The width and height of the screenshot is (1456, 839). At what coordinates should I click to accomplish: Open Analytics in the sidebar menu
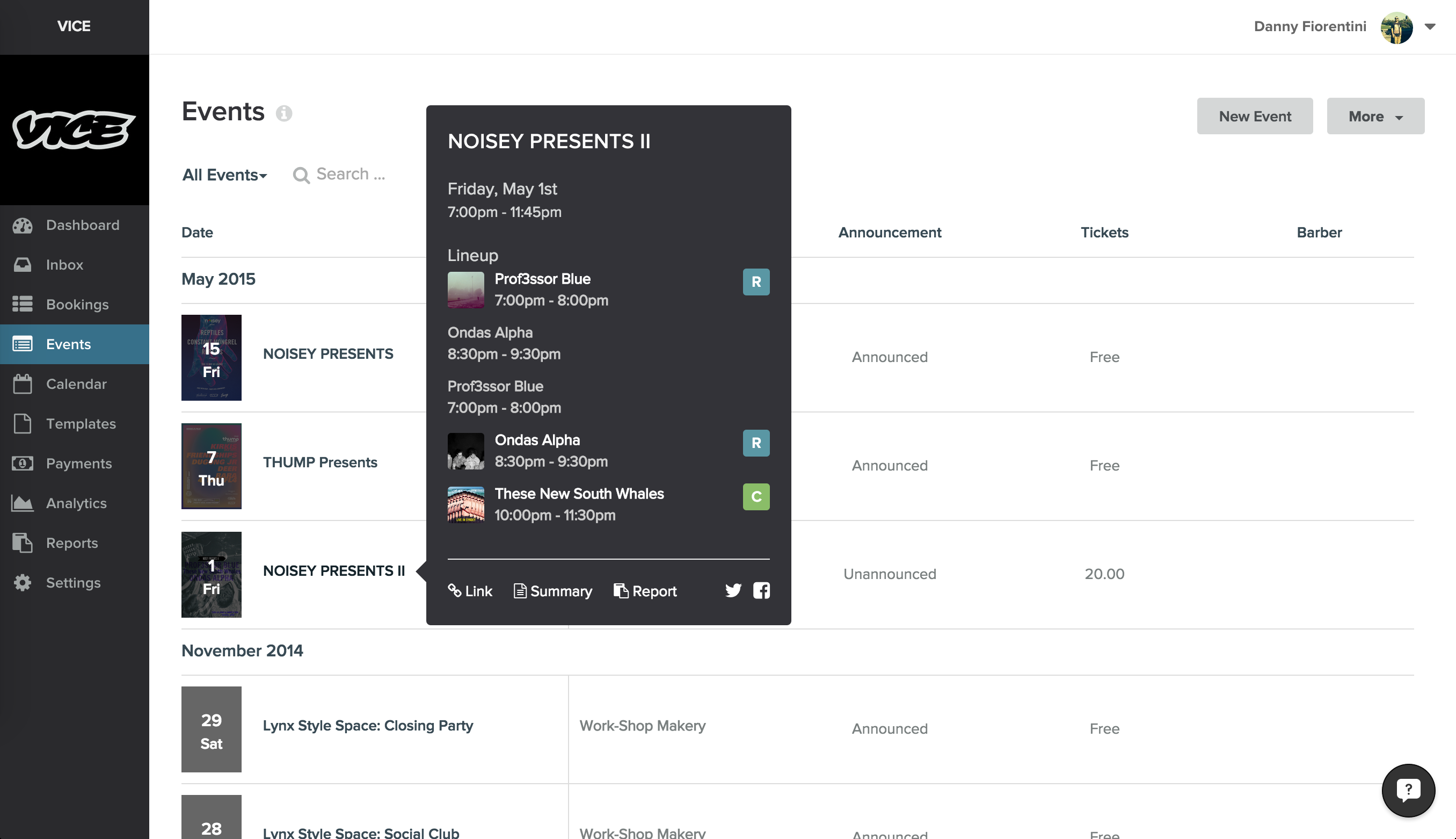pyautogui.click(x=76, y=504)
